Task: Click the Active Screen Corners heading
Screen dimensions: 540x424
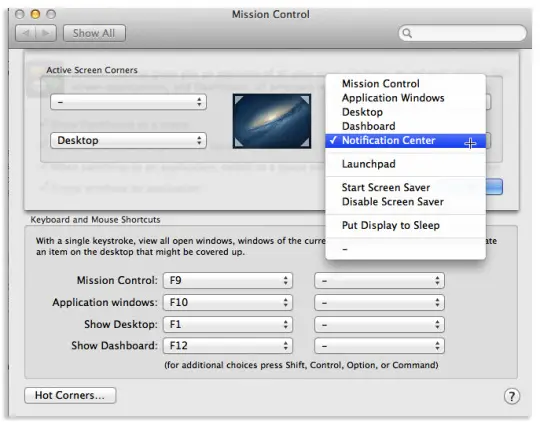Action: (92, 70)
